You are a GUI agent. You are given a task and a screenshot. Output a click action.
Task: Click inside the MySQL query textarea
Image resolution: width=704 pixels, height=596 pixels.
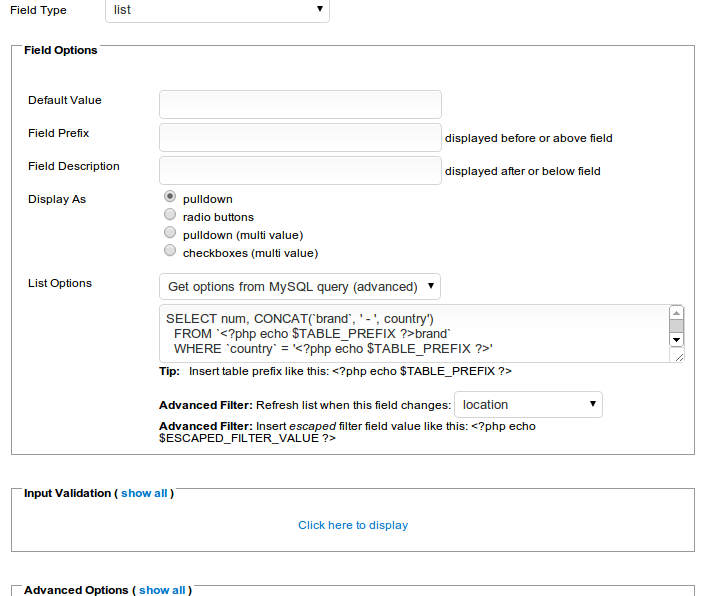(x=410, y=333)
